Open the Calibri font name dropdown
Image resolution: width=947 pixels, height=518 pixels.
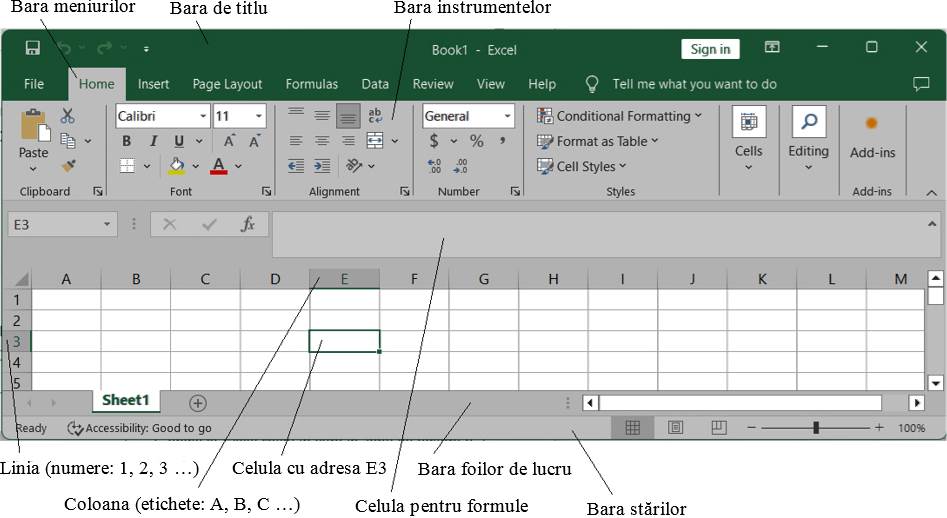[203, 116]
